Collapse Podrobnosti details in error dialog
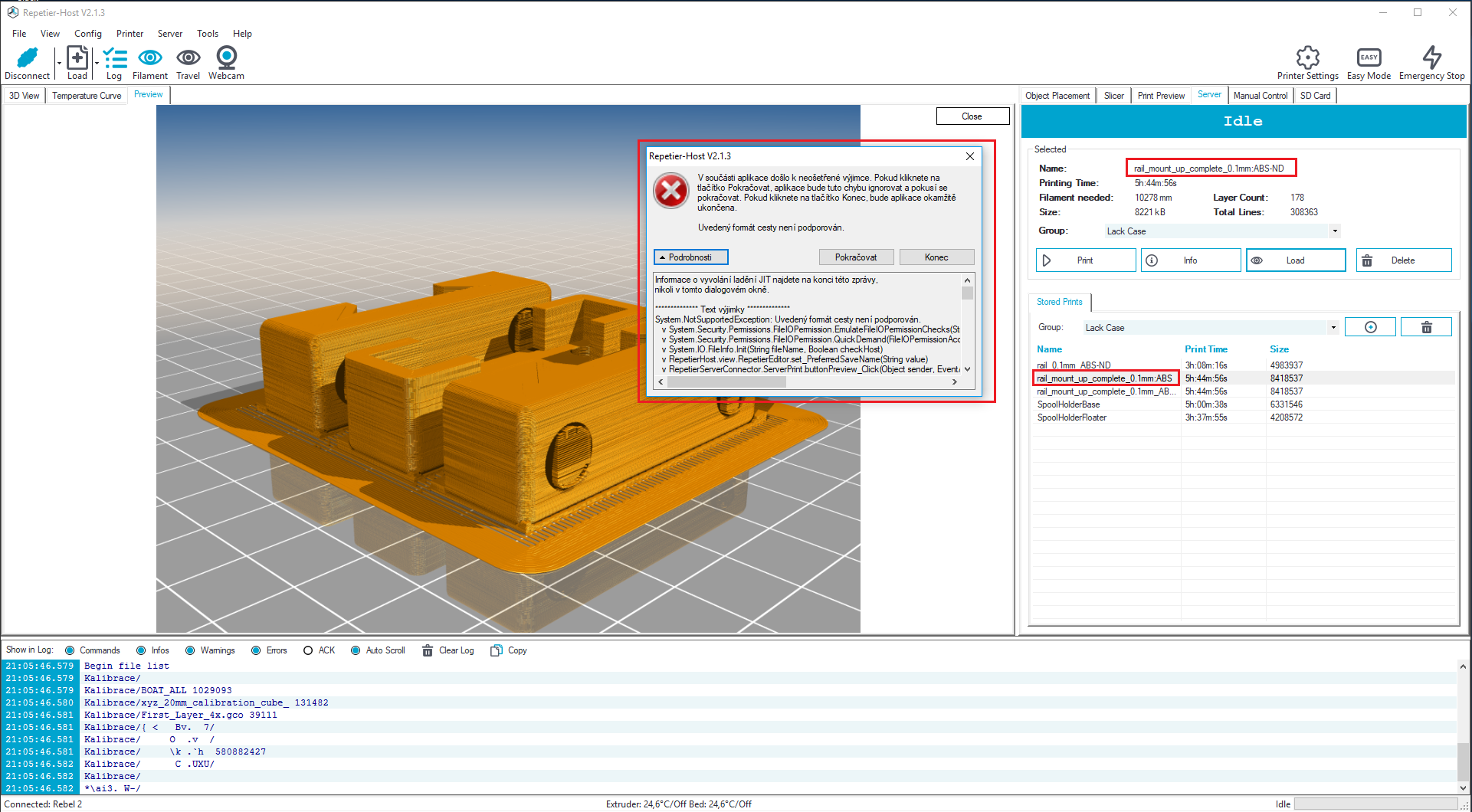The image size is (1472, 812). tap(690, 257)
